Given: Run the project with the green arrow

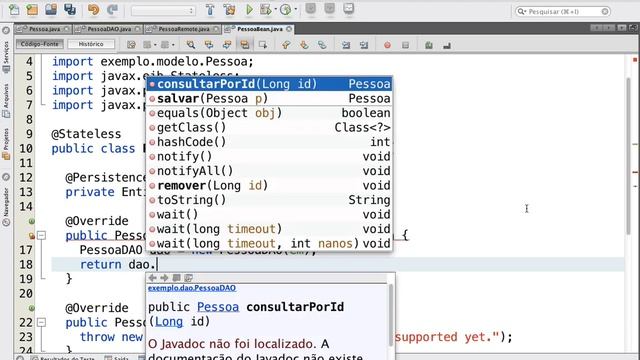Looking at the screenshot, I should click(x=249, y=9).
